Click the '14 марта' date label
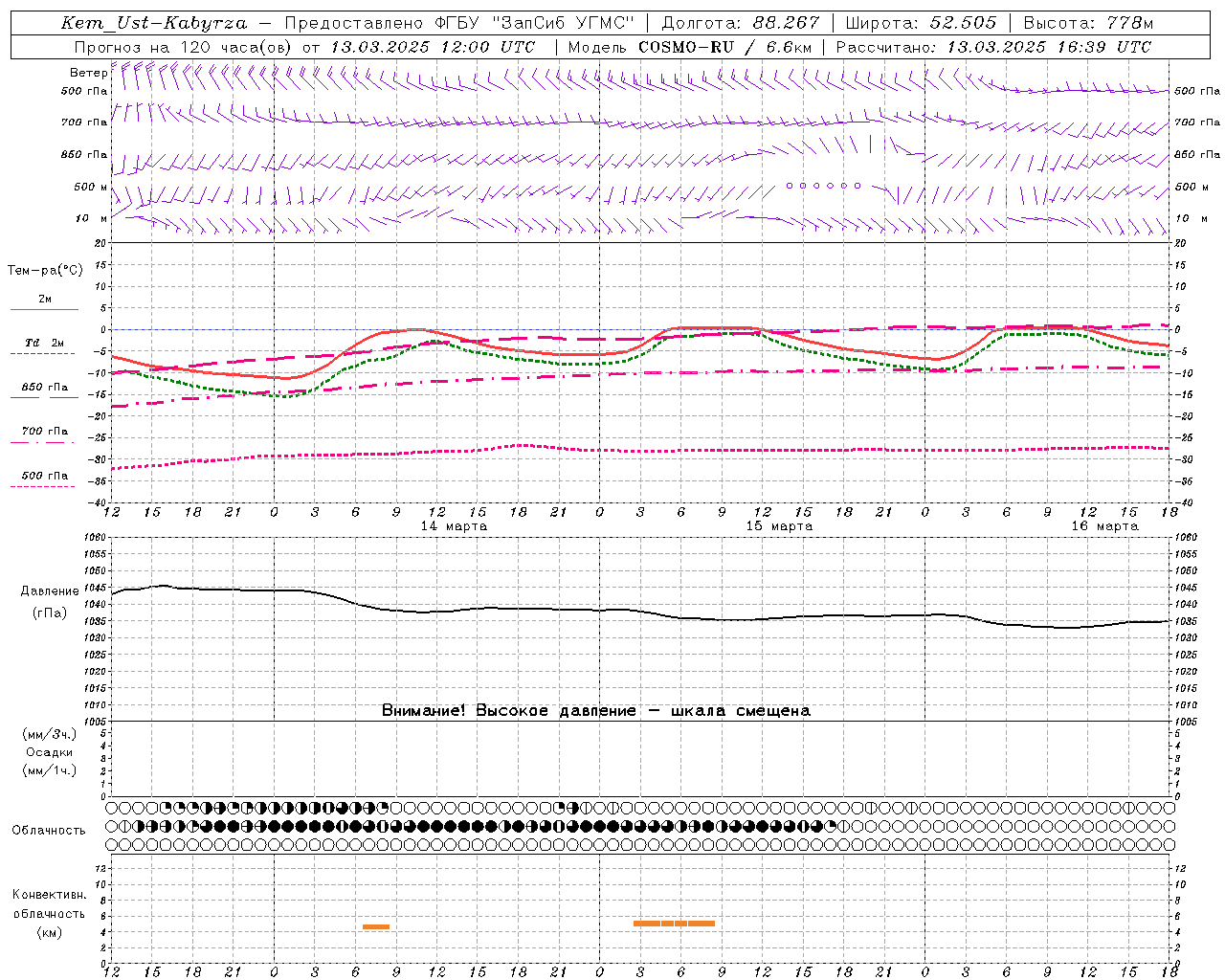The image size is (1225, 980). click(x=454, y=526)
